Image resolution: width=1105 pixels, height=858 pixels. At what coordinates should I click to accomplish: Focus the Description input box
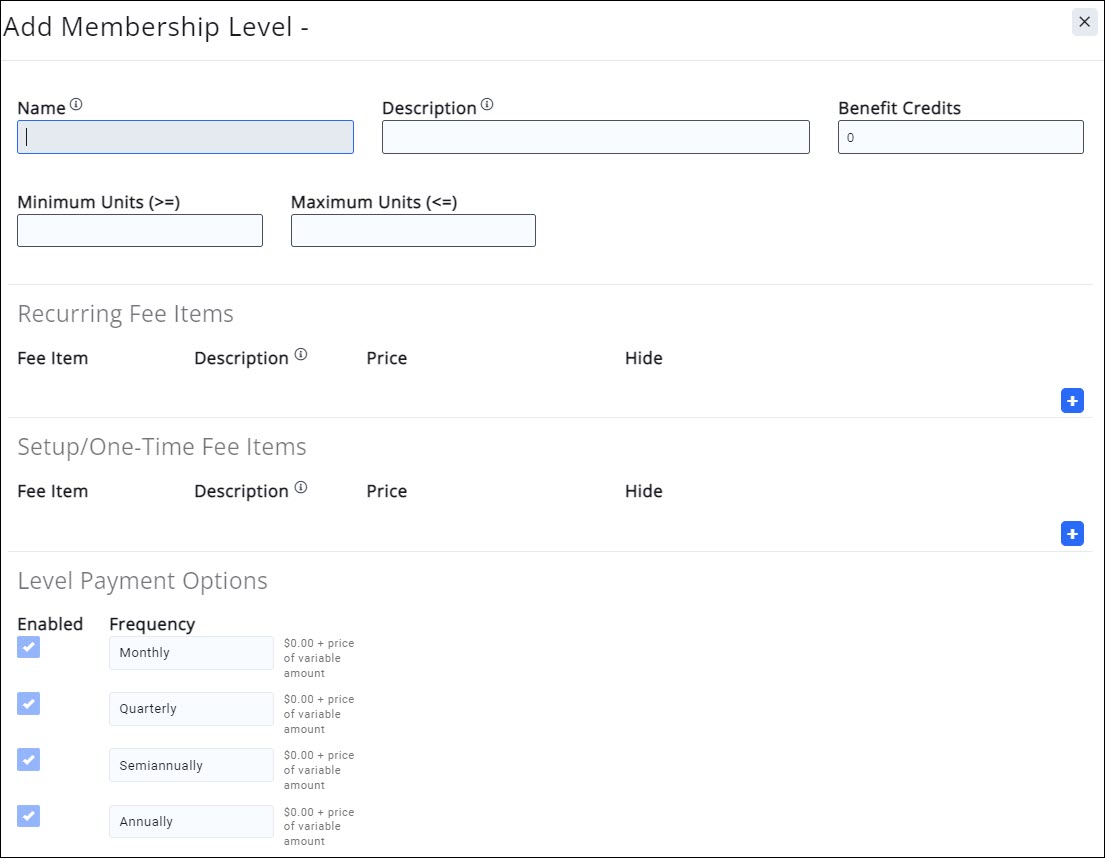point(595,137)
